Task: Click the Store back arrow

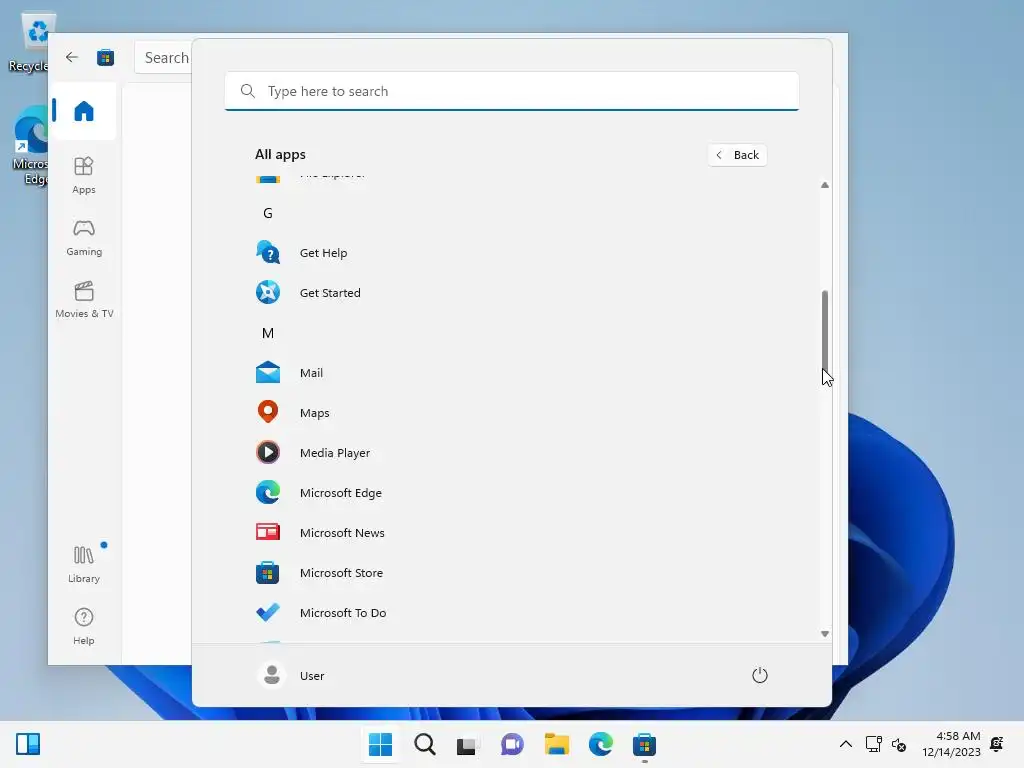Action: pos(72,57)
